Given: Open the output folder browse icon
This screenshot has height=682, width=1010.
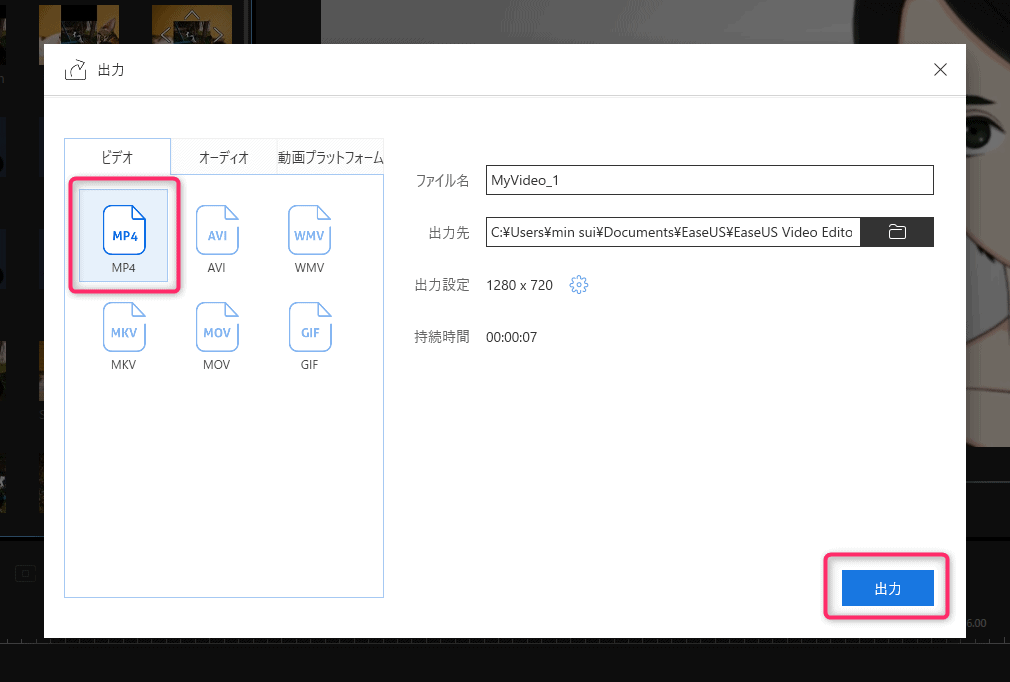Looking at the screenshot, I should [x=896, y=232].
